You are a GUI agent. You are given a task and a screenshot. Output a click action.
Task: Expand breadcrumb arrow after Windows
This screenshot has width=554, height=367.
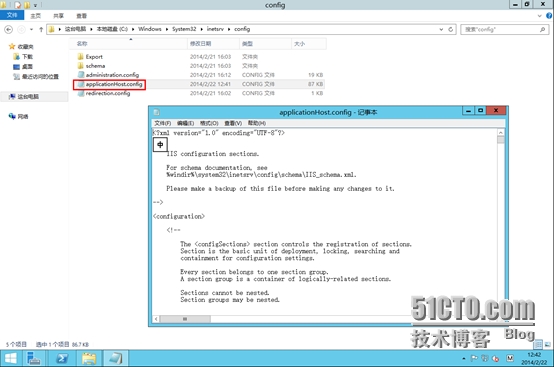[x=167, y=29]
